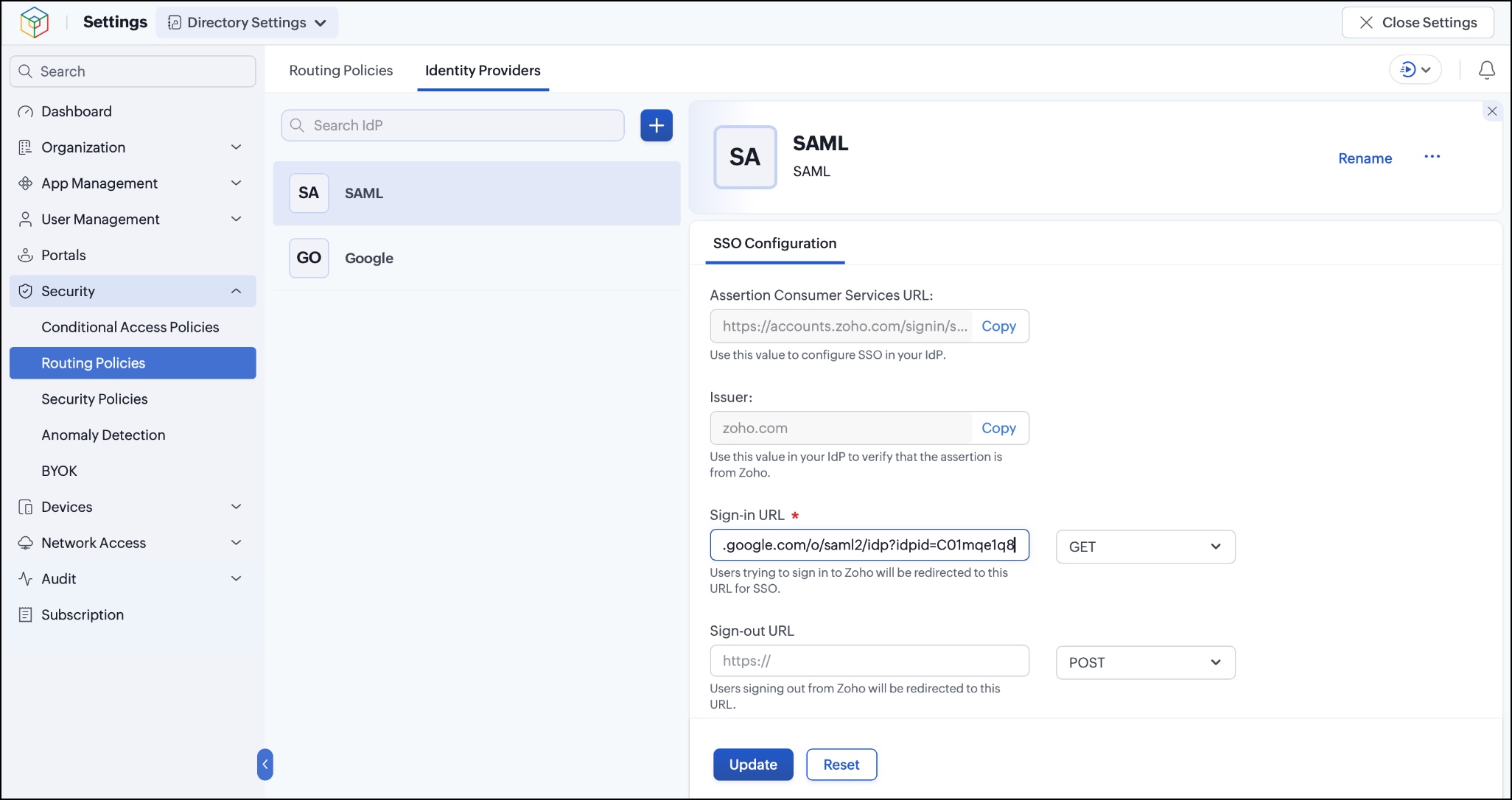Copy the Issuer value

click(x=998, y=428)
